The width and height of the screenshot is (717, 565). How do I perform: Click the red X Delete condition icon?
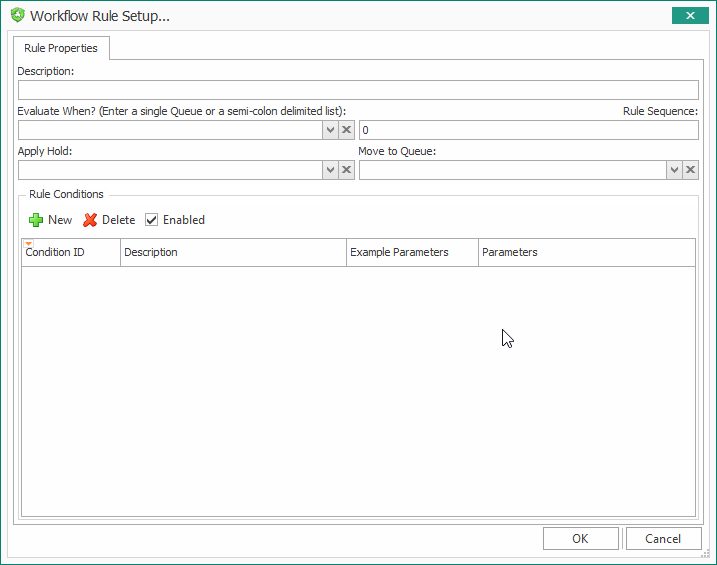[90, 220]
